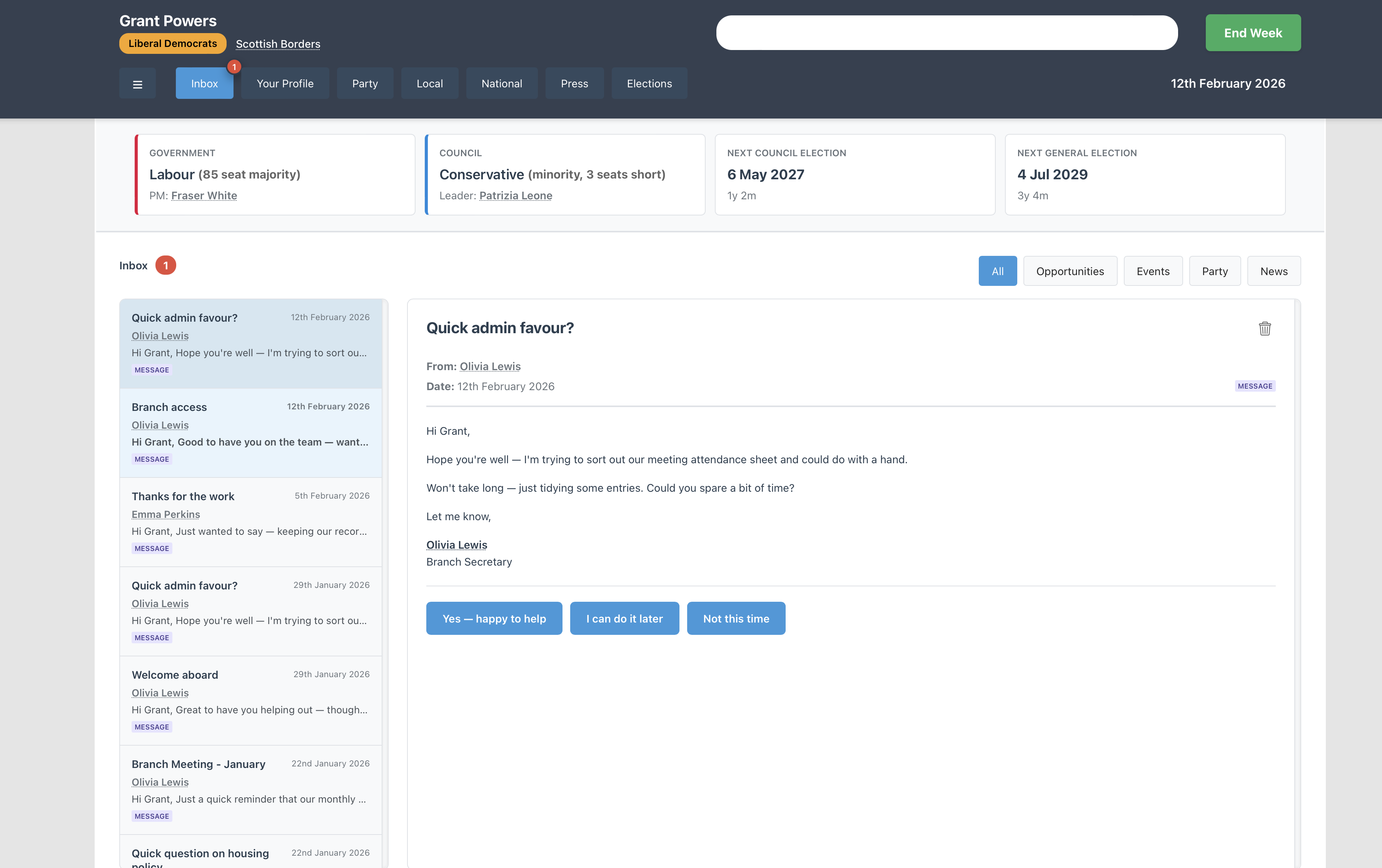
Task: Reply "Yes — happy to help"
Action: tap(494, 618)
